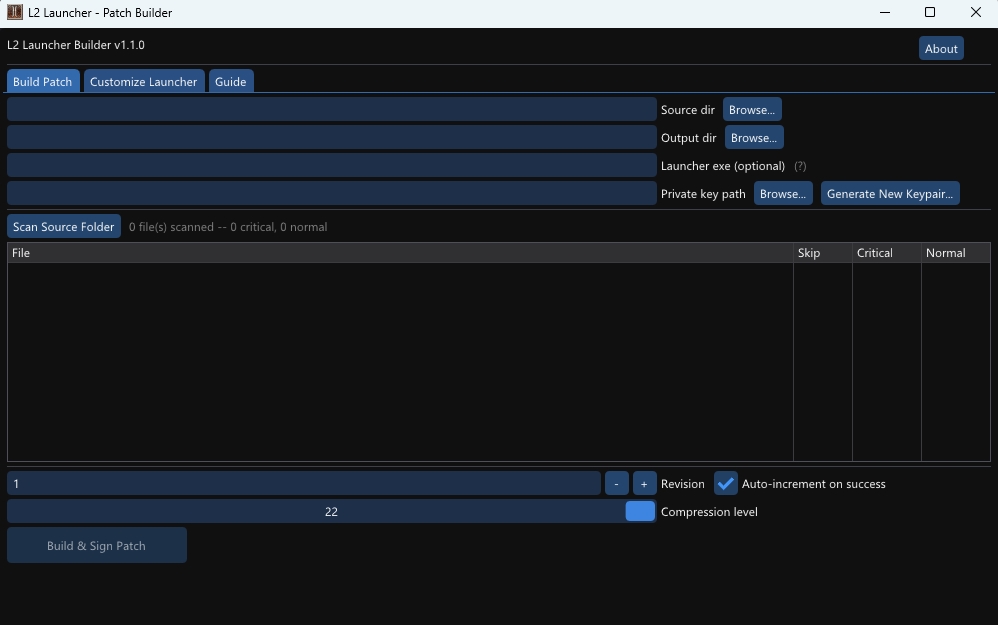Browse for the Private key path
Viewport: 998px width, 625px height.
(x=783, y=193)
